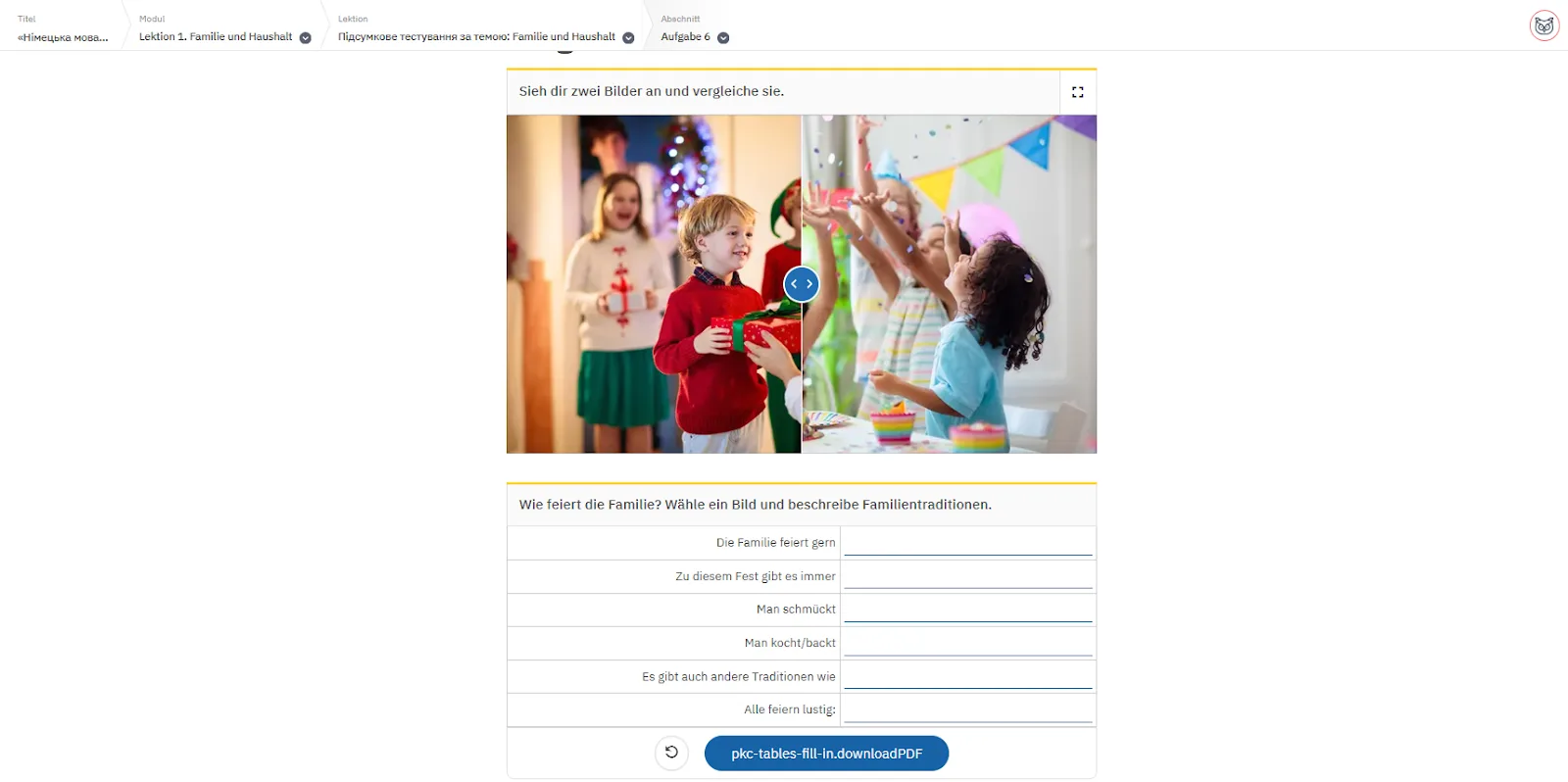Open the owl profile avatar
The width and height of the screenshot is (1568, 782).
click(x=1544, y=25)
